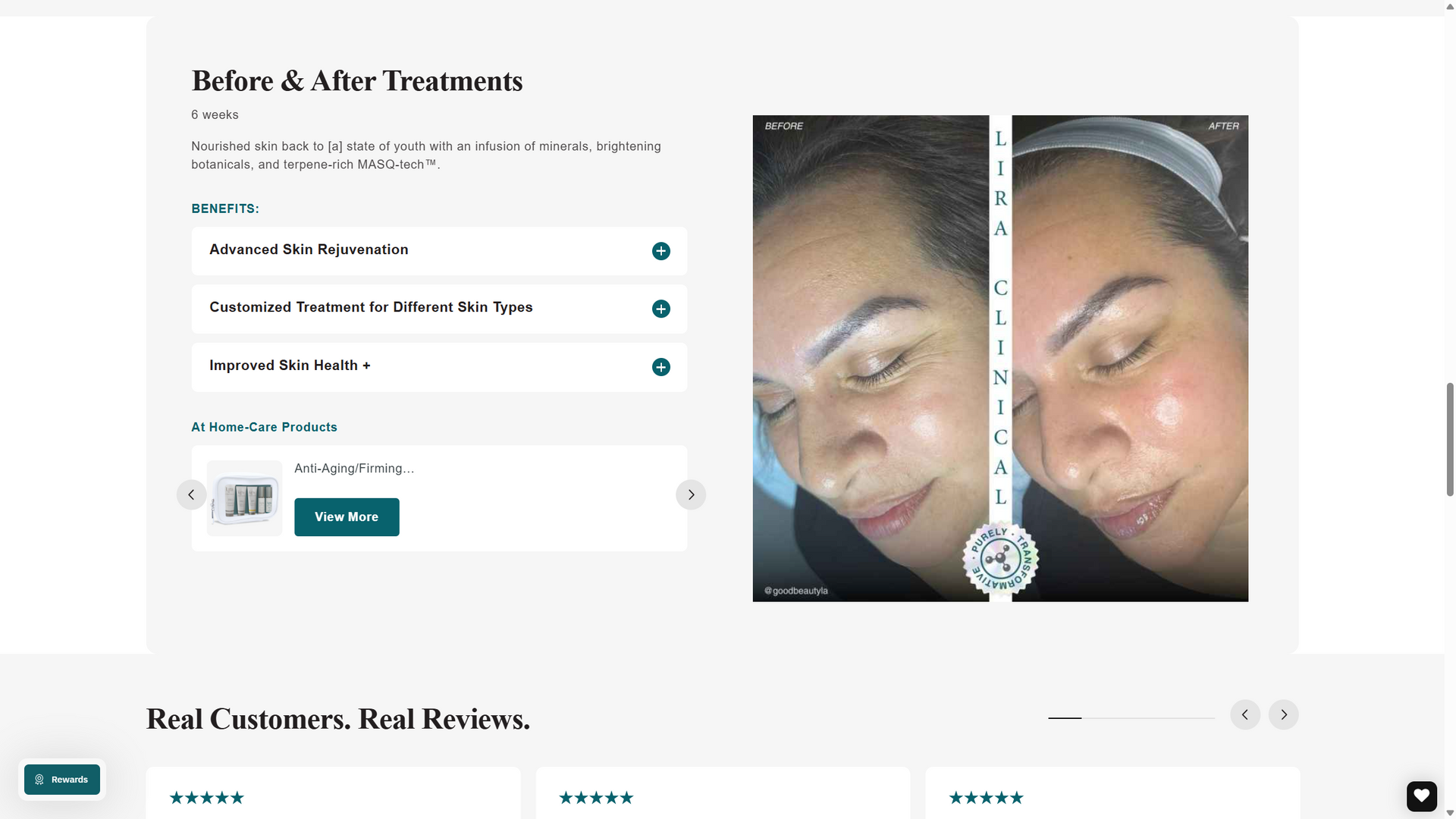Open the Rewards widget
The height and width of the screenshot is (819, 1456).
[62, 780]
